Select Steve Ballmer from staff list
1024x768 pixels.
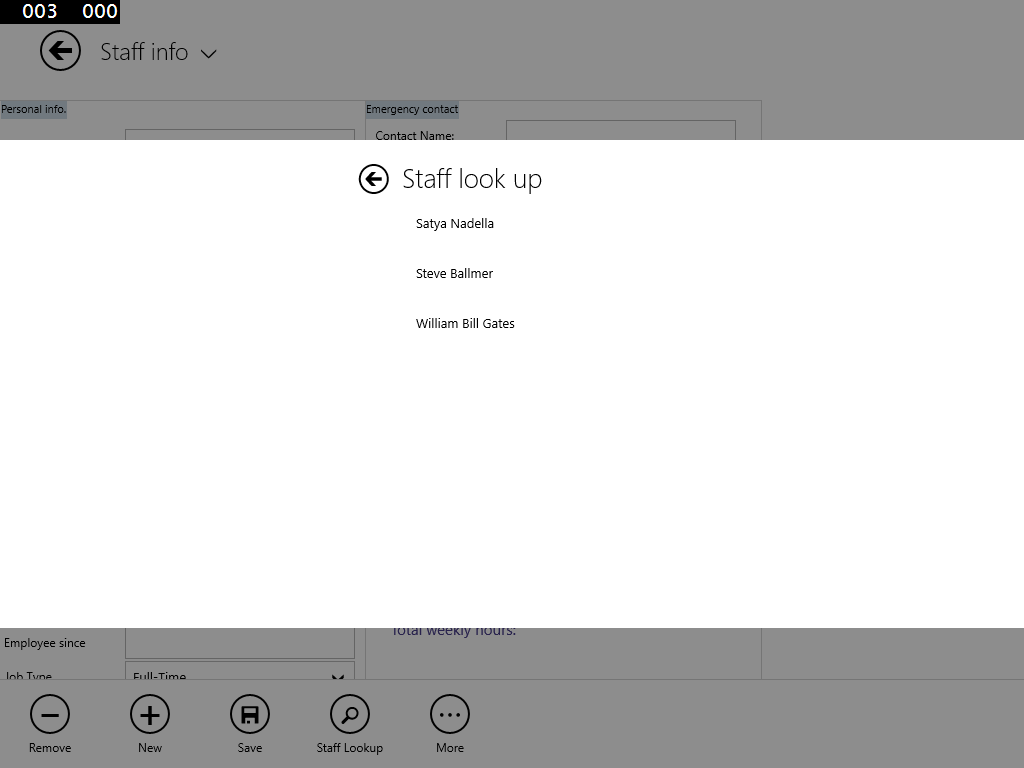(x=454, y=274)
